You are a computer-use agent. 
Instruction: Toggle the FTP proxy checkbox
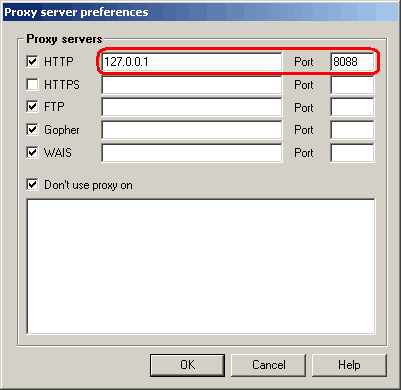point(32,107)
